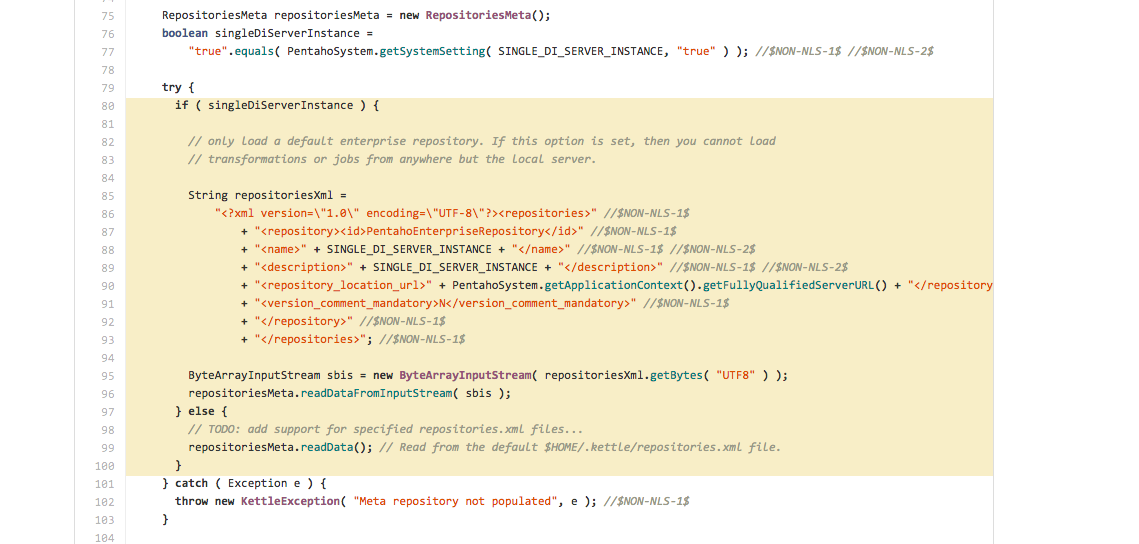Select line number 96

(x=108, y=394)
